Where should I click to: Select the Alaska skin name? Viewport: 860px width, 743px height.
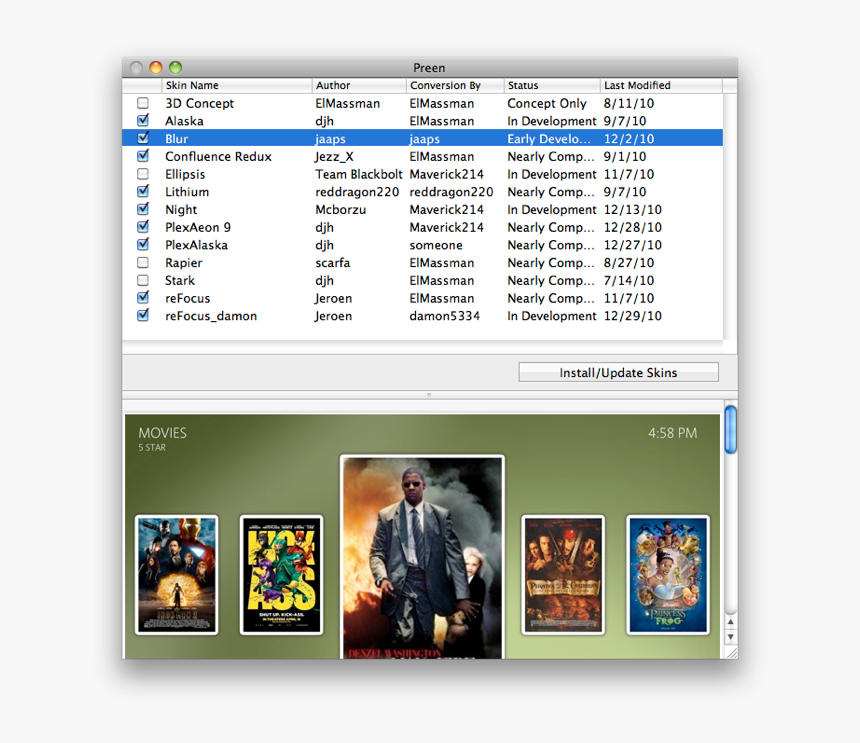(x=184, y=121)
